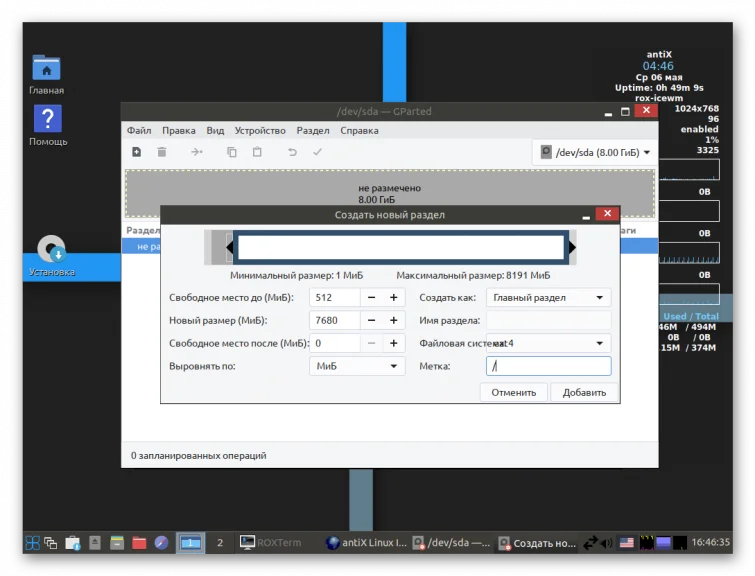Image resolution: width=755 pixels, height=576 pixels.
Task: Click the undo last operation icon
Action: [292, 152]
